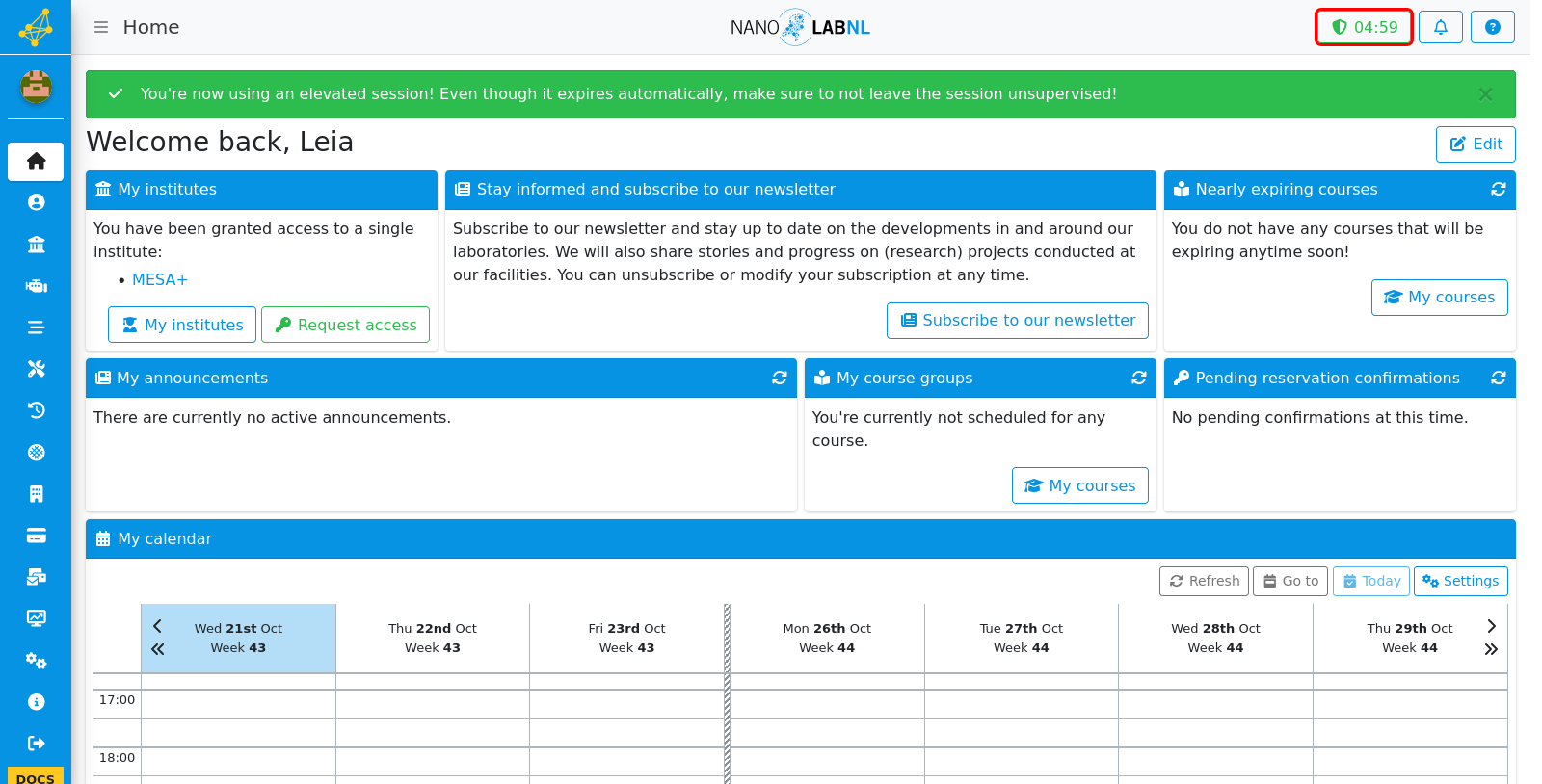Open the user profile sidebar icon
1542x784 pixels.
coord(36,202)
